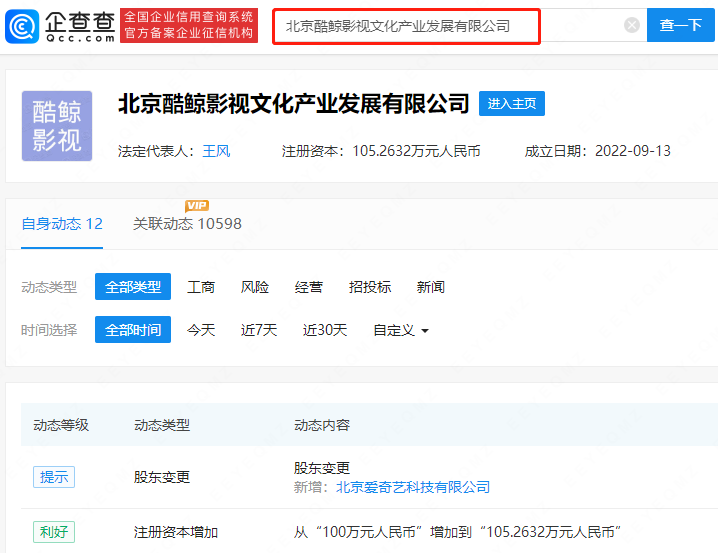The image size is (718, 553).
Task: Click the 动态内容 column header
Action: pyautogui.click(x=322, y=425)
